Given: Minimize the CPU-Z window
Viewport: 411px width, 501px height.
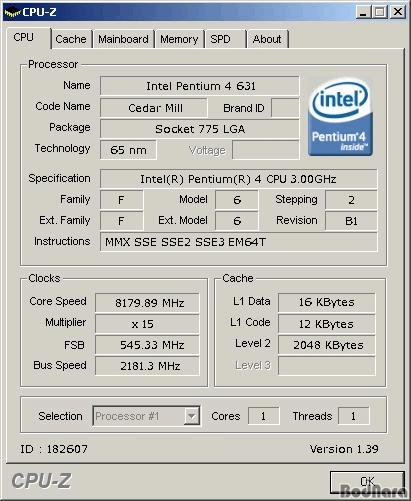Looking at the screenshot, I should click(x=363, y=12).
